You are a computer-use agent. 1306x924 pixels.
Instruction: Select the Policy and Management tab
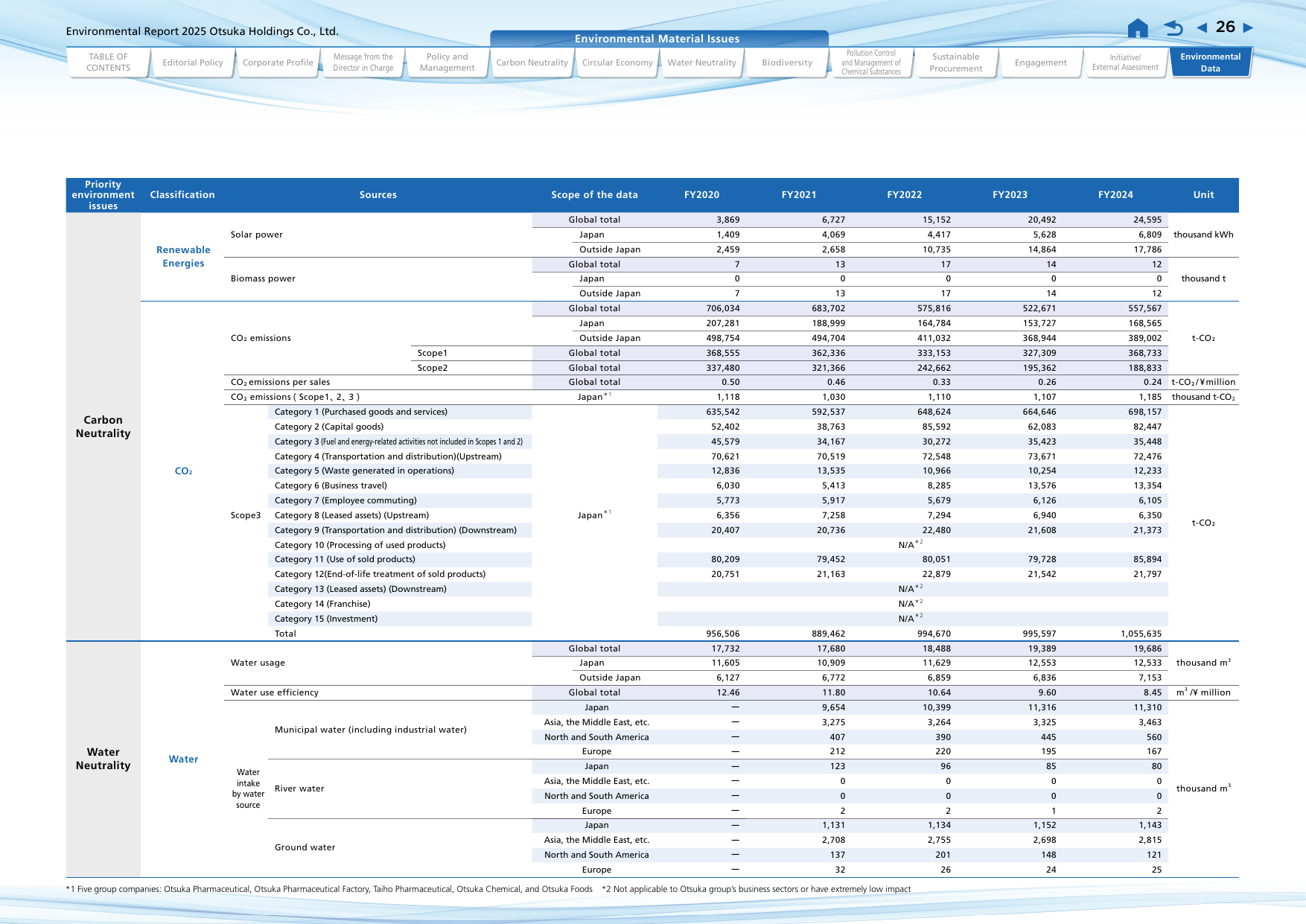pos(447,63)
